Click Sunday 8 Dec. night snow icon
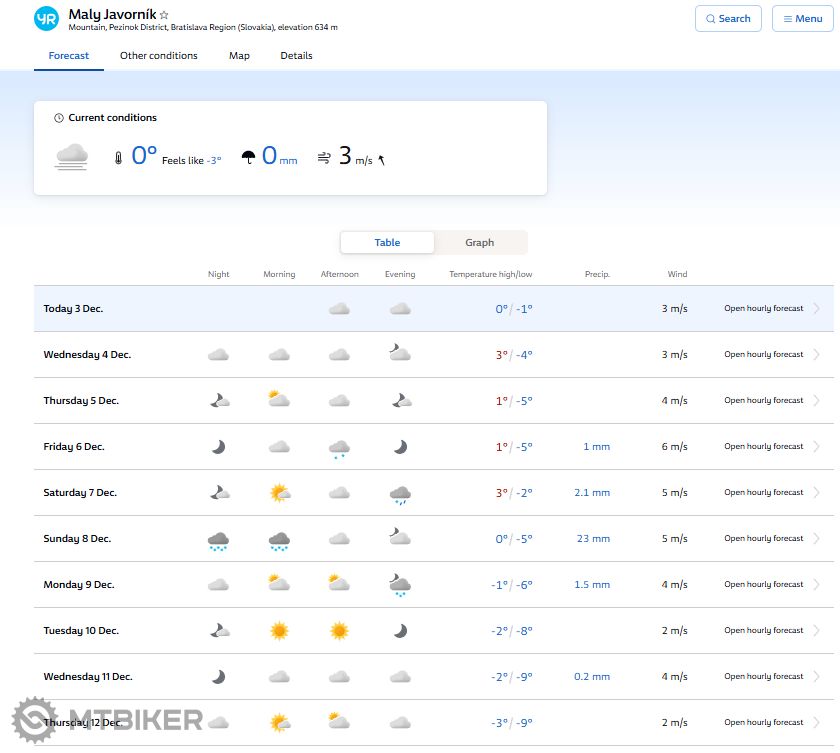 (218, 540)
